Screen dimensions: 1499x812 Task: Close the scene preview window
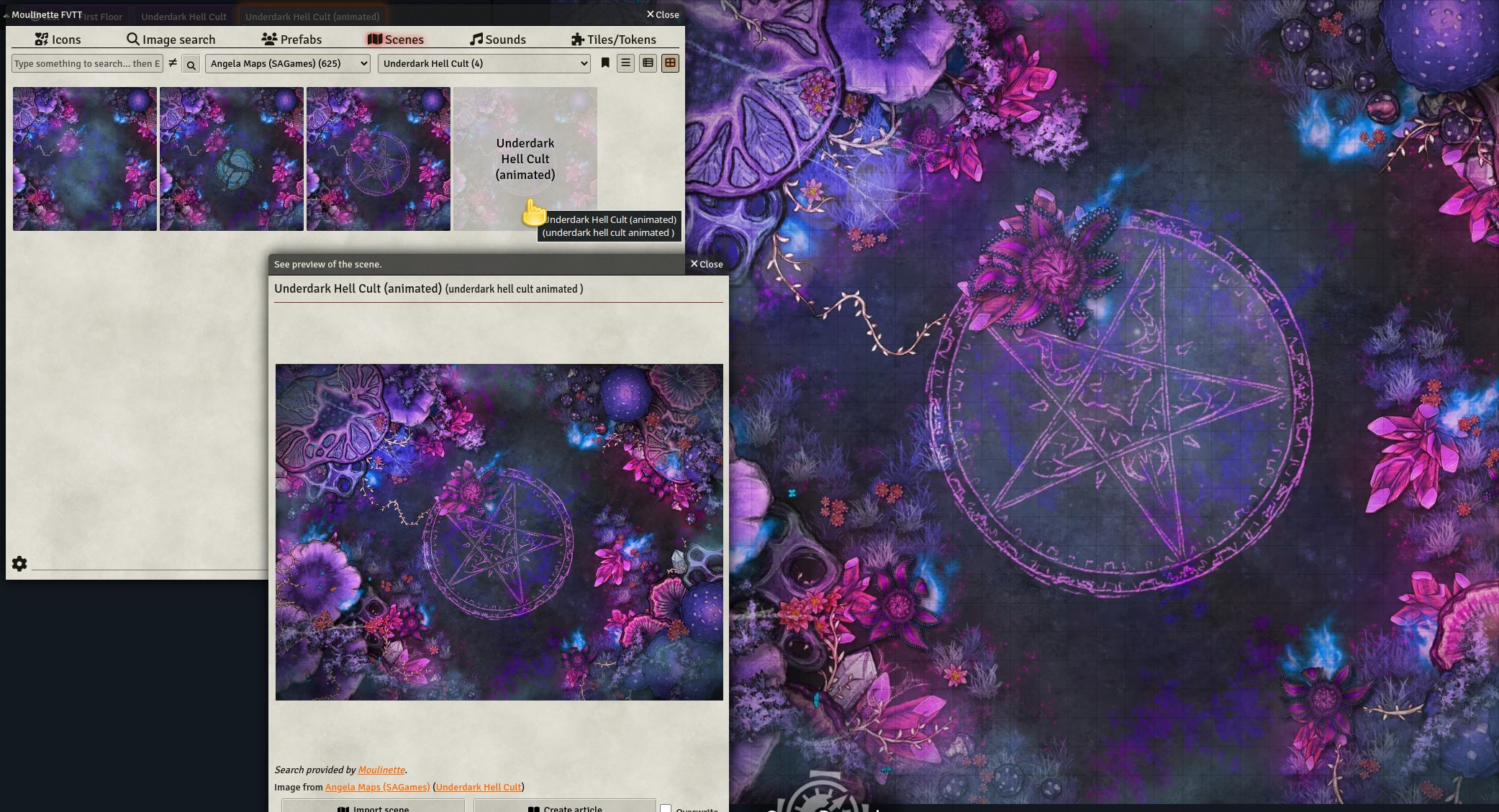point(707,264)
